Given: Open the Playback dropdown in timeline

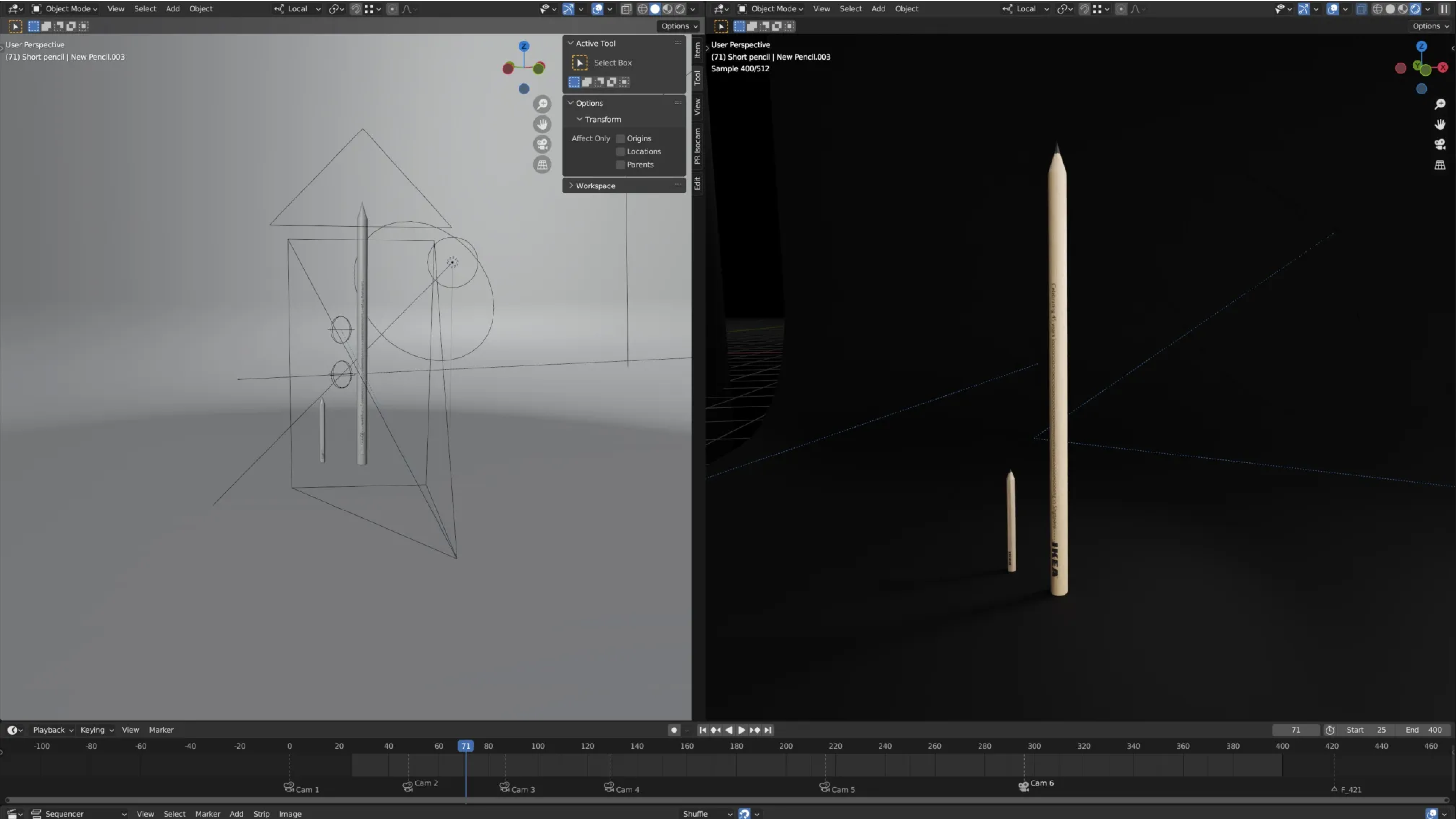Looking at the screenshot, I should coord(52,730).
